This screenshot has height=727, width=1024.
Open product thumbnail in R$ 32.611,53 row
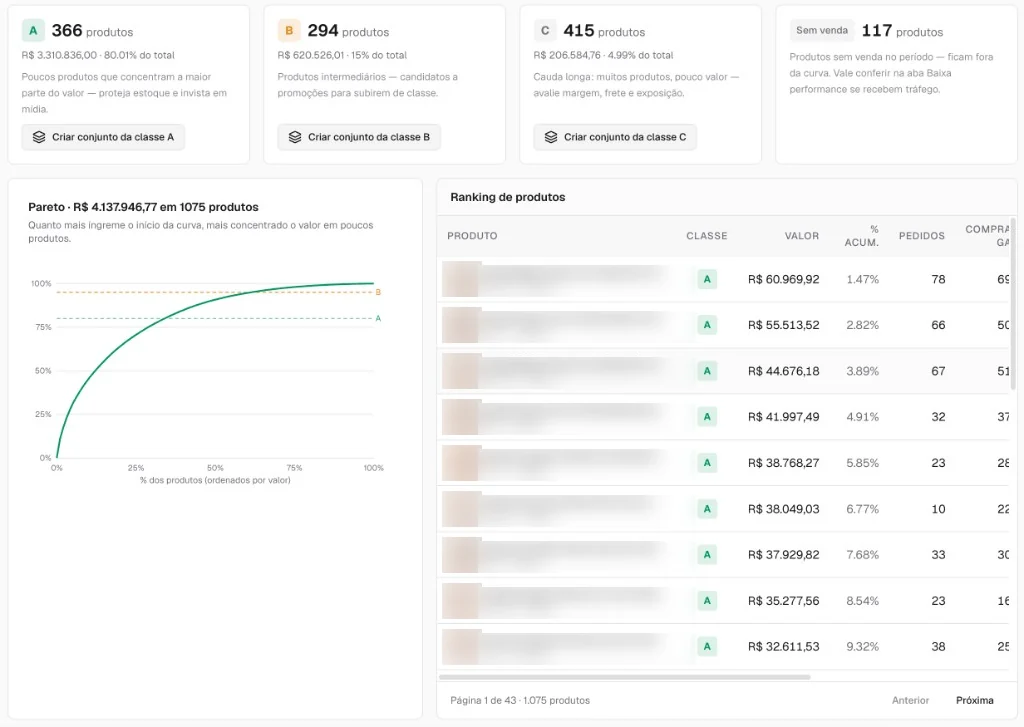462,647
